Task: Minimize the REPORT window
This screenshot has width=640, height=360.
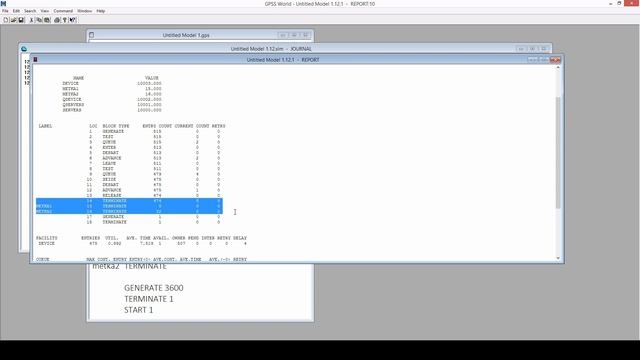Action: (x=533, y=60)
